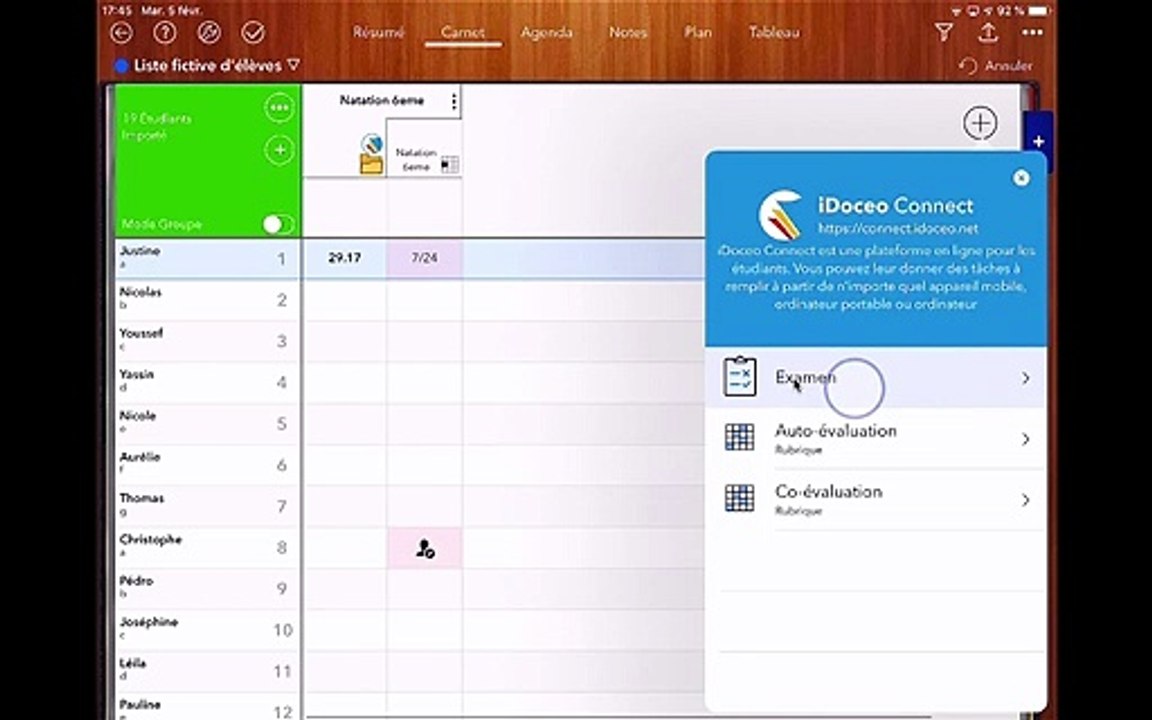Toggle the Mode Groupe switch
Viewport: 1152px width, 720px height.
point(278,224)
